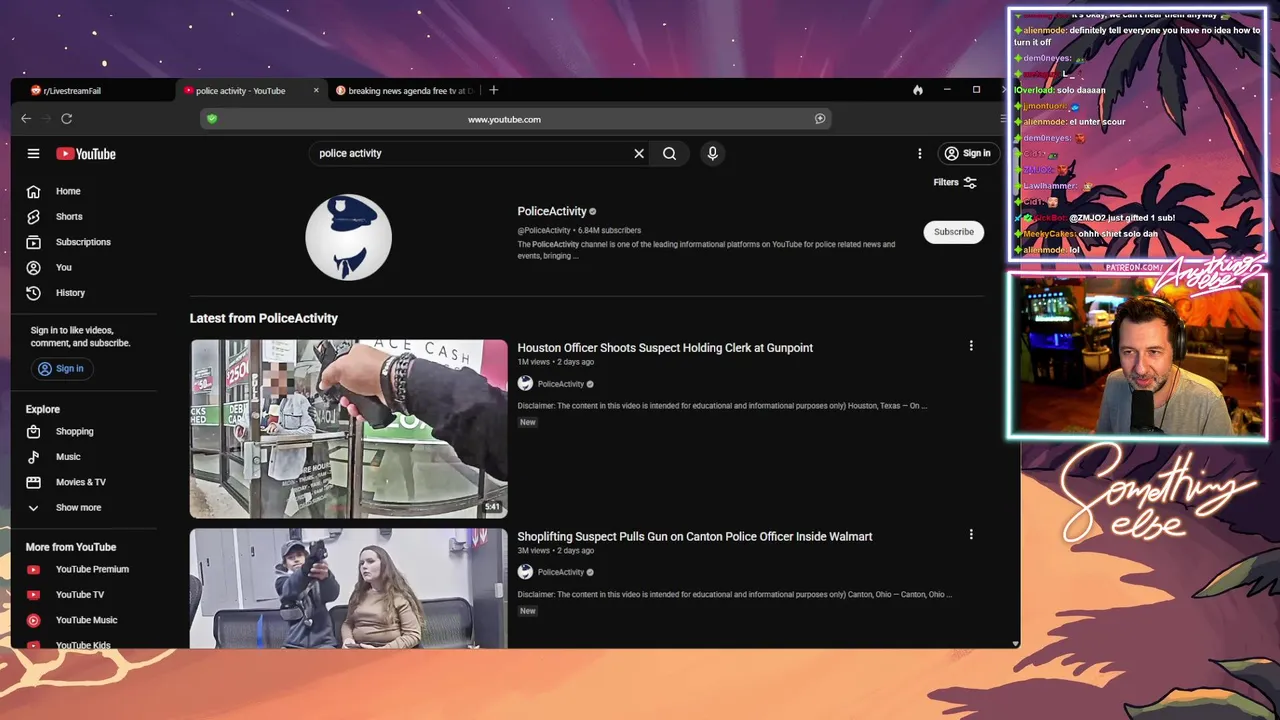The image size is (1280, 720).
Task: Click the reader icon at address bar end
Action: pos(820,119)
